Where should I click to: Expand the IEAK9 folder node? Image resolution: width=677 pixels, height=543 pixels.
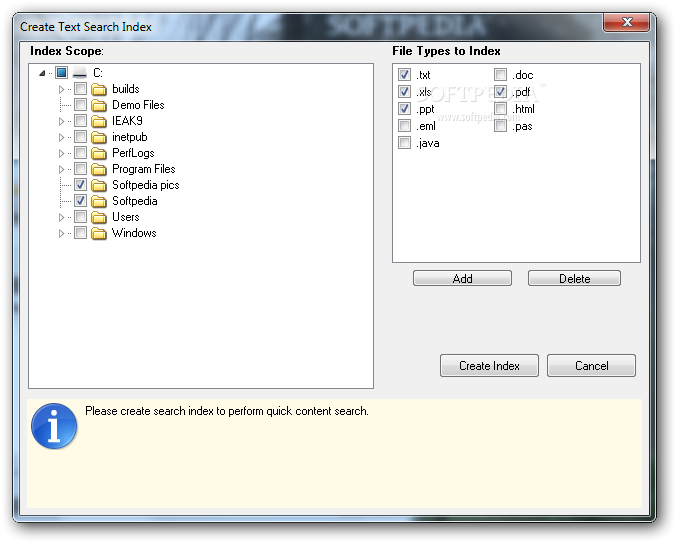[61, 121]
